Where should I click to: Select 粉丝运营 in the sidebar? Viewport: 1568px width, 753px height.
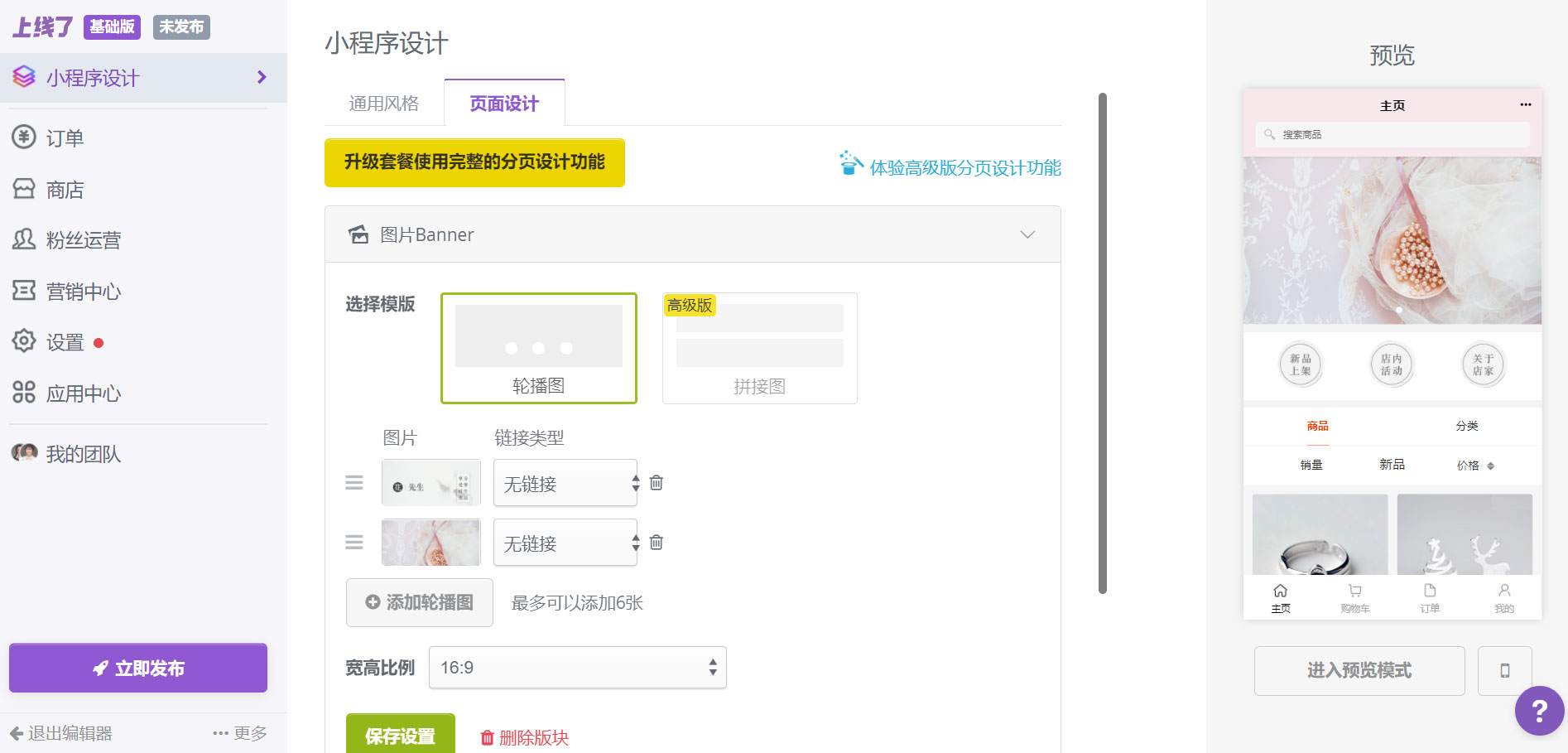pyautogui.click(x=83, y=239)
